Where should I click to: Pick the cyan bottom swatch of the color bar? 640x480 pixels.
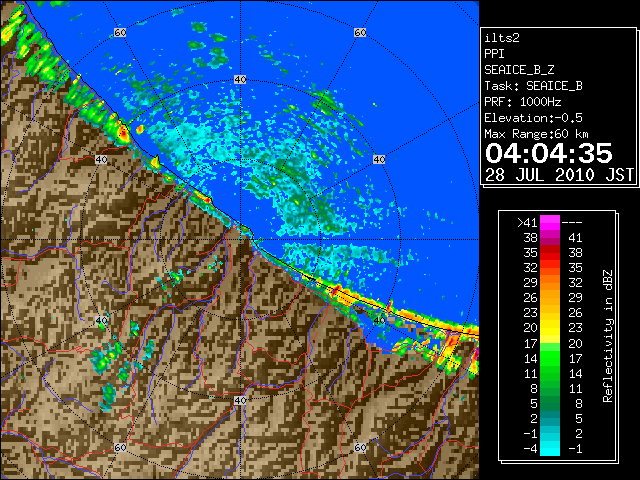(x=550, y=448)
